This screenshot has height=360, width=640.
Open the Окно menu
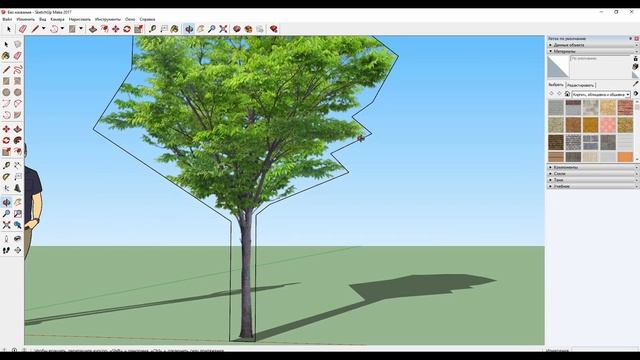130,19
